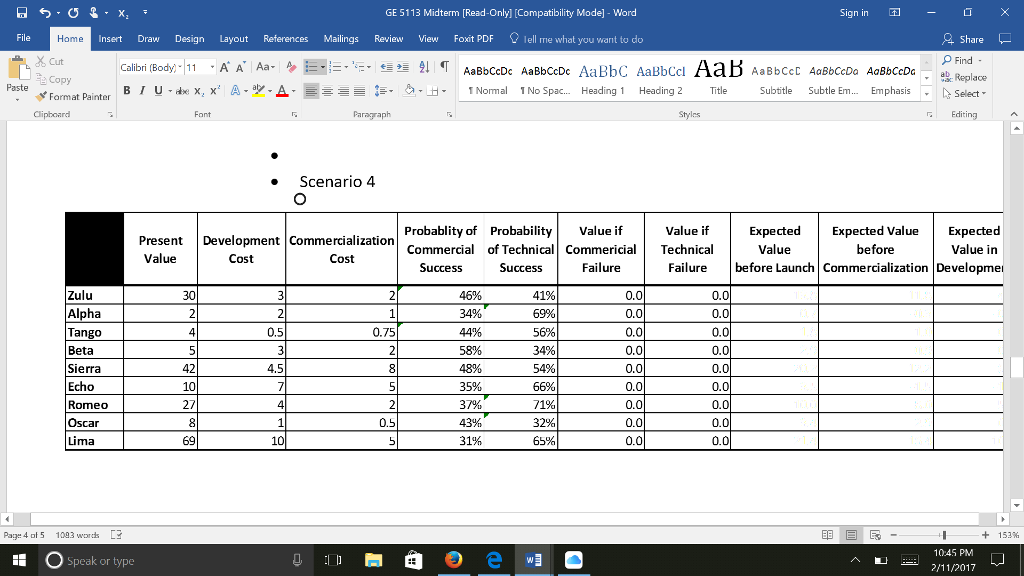Toggle underline formatting
Viewport: 1024px width, 576px height.
tap(157, 90)
